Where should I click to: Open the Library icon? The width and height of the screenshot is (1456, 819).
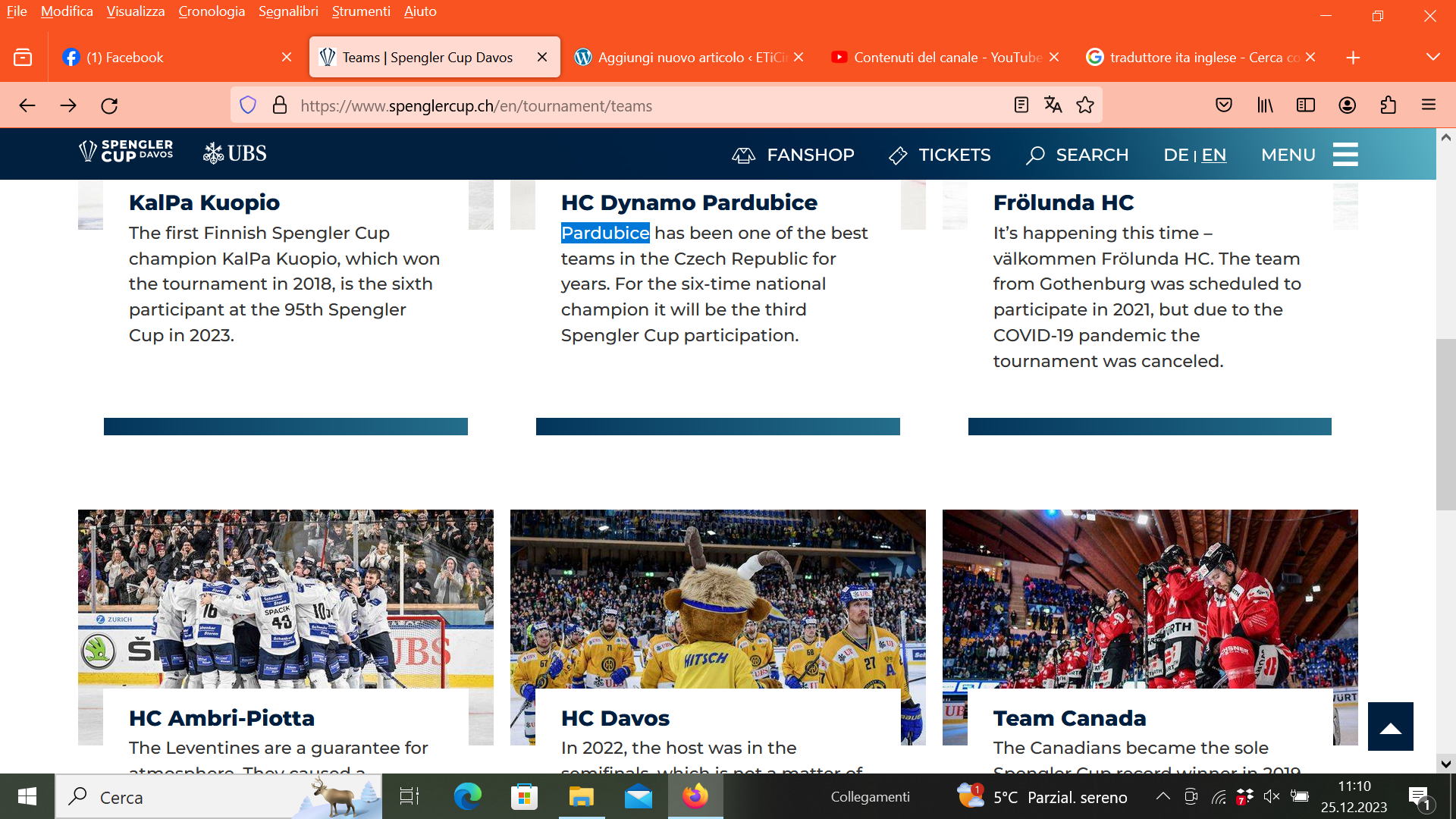pyautogui.click(x=1265, y=105)
